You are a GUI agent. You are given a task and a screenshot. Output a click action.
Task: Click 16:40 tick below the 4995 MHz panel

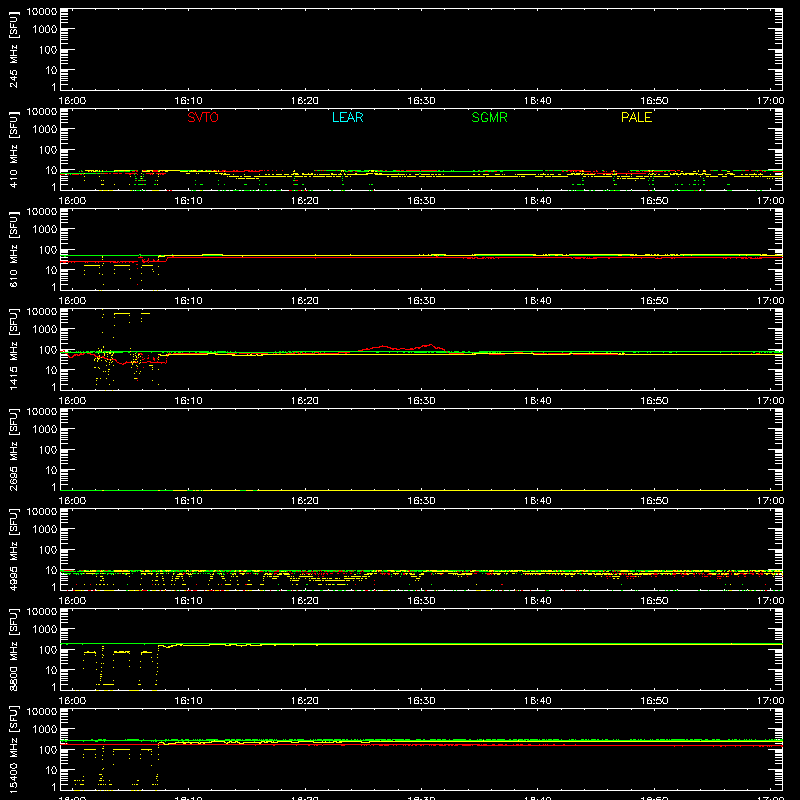tap(538, 601)
